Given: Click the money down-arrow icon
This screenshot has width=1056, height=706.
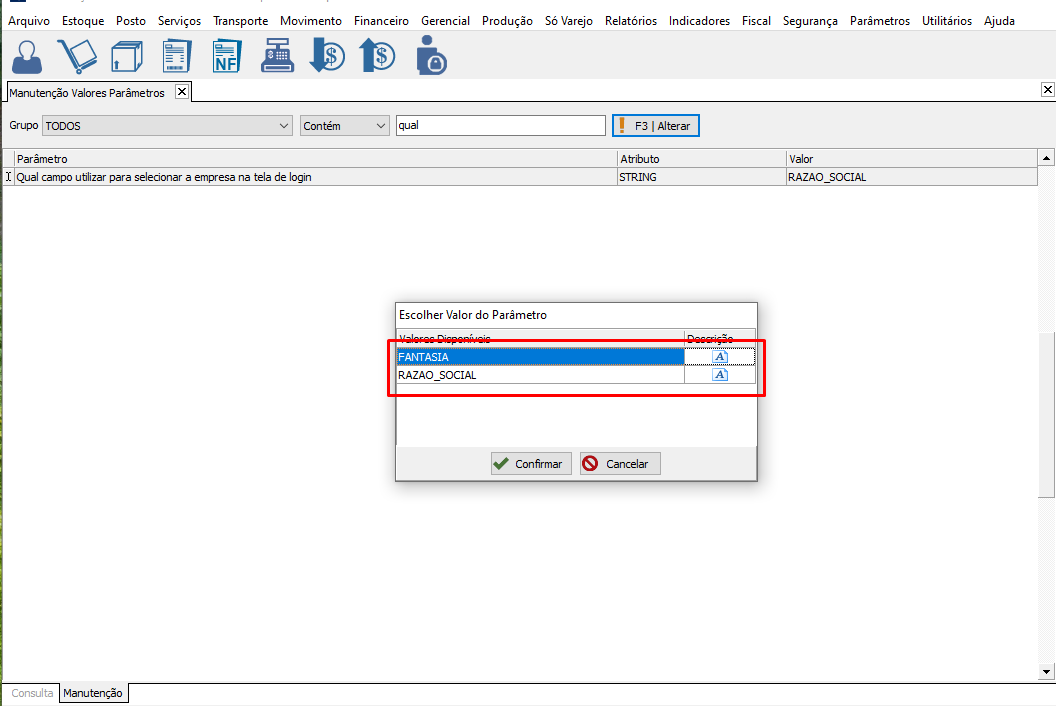Looking at the screenshot, I should coord(327,56).
